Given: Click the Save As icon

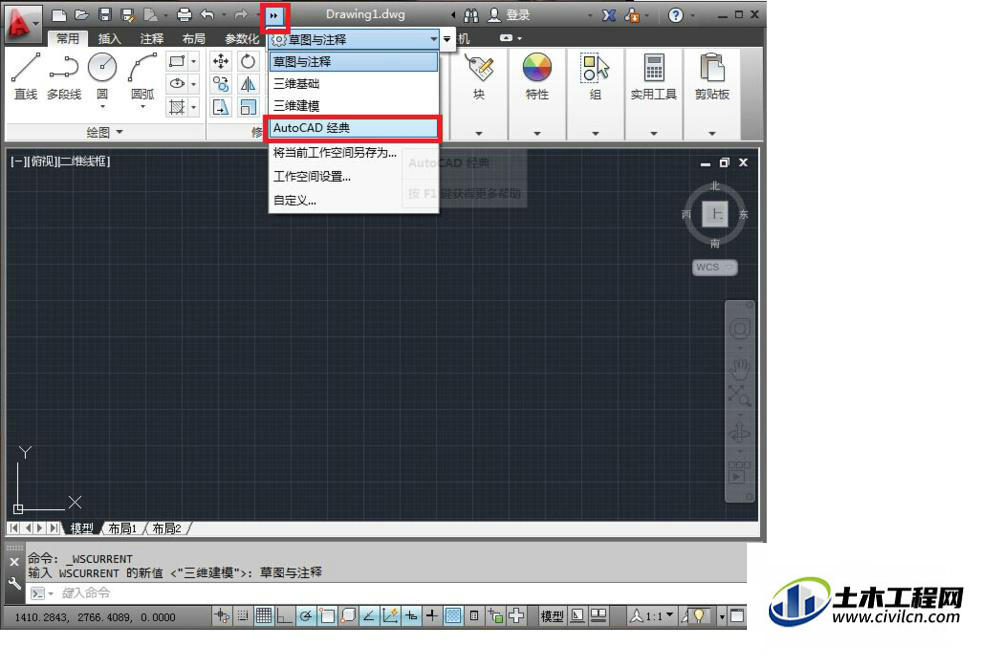Looking at the screenshot, I should [x=128, y=15].
